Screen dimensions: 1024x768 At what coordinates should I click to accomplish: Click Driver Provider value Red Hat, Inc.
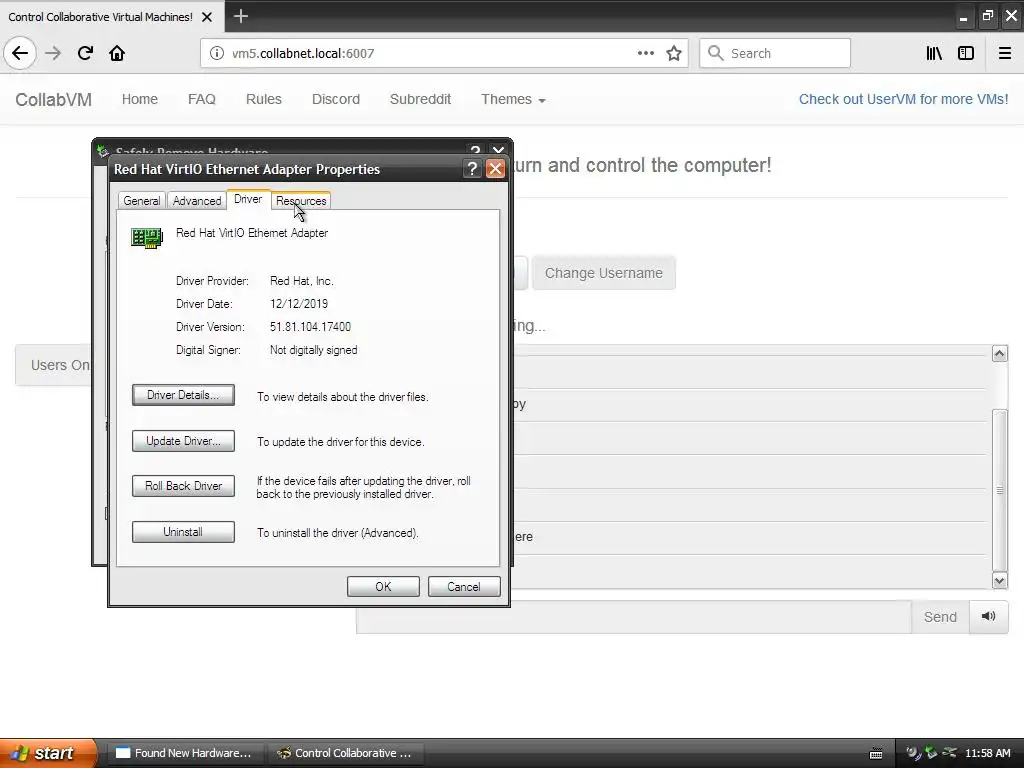pos(302,281)
